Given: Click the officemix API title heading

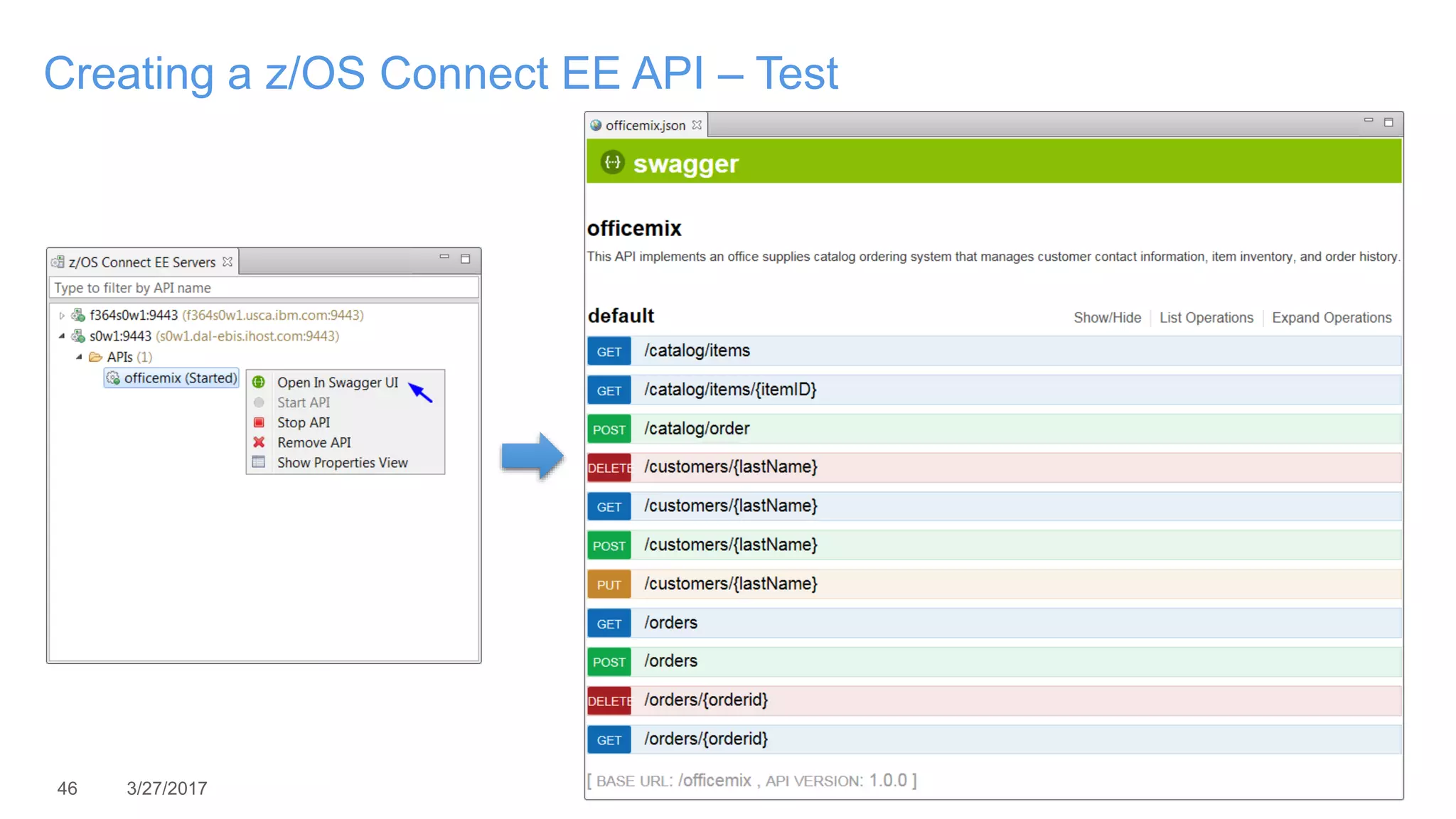Looking at the screenshot, I should (634, 228).
